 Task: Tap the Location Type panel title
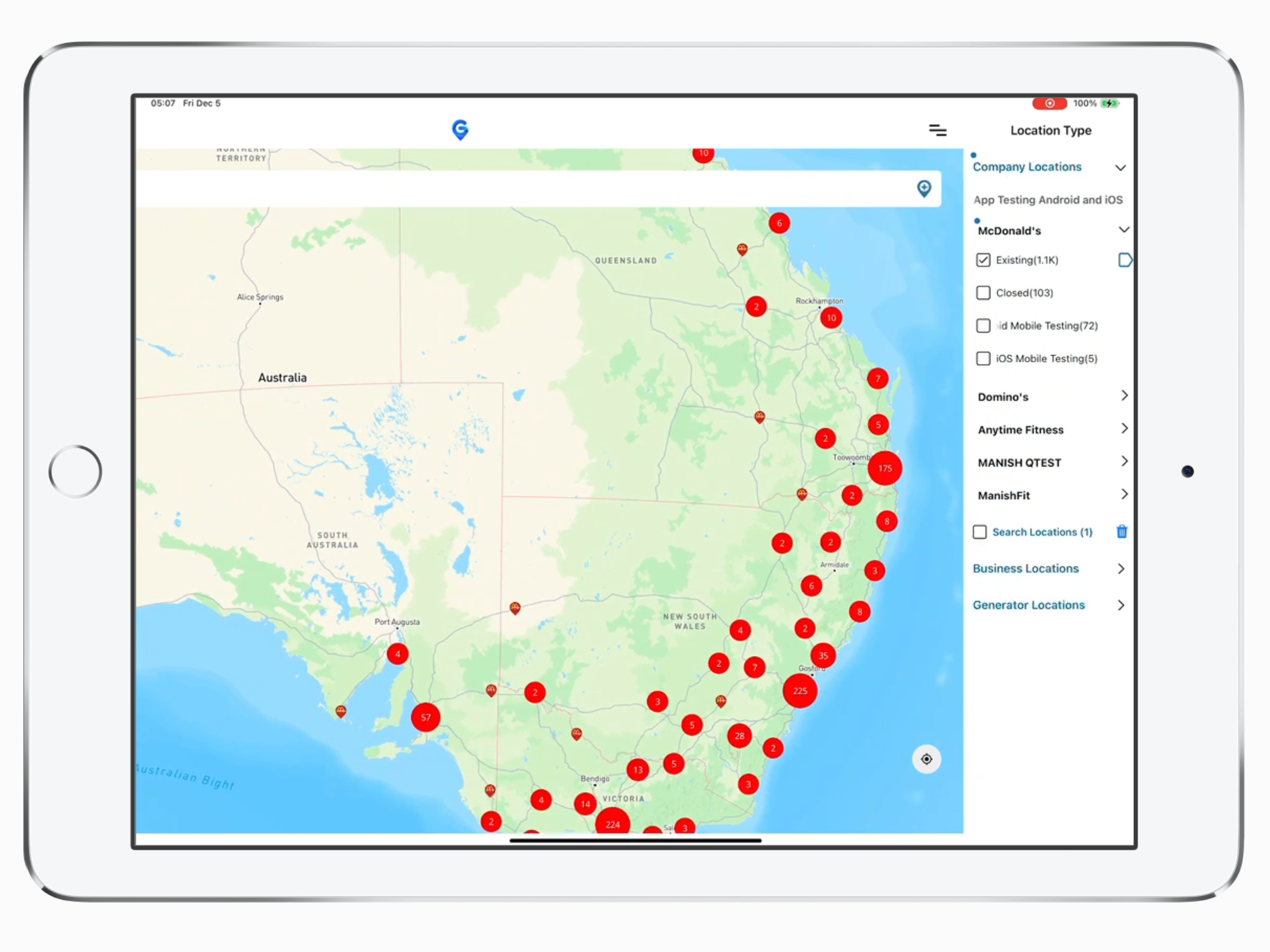[x=1051, y=130]
